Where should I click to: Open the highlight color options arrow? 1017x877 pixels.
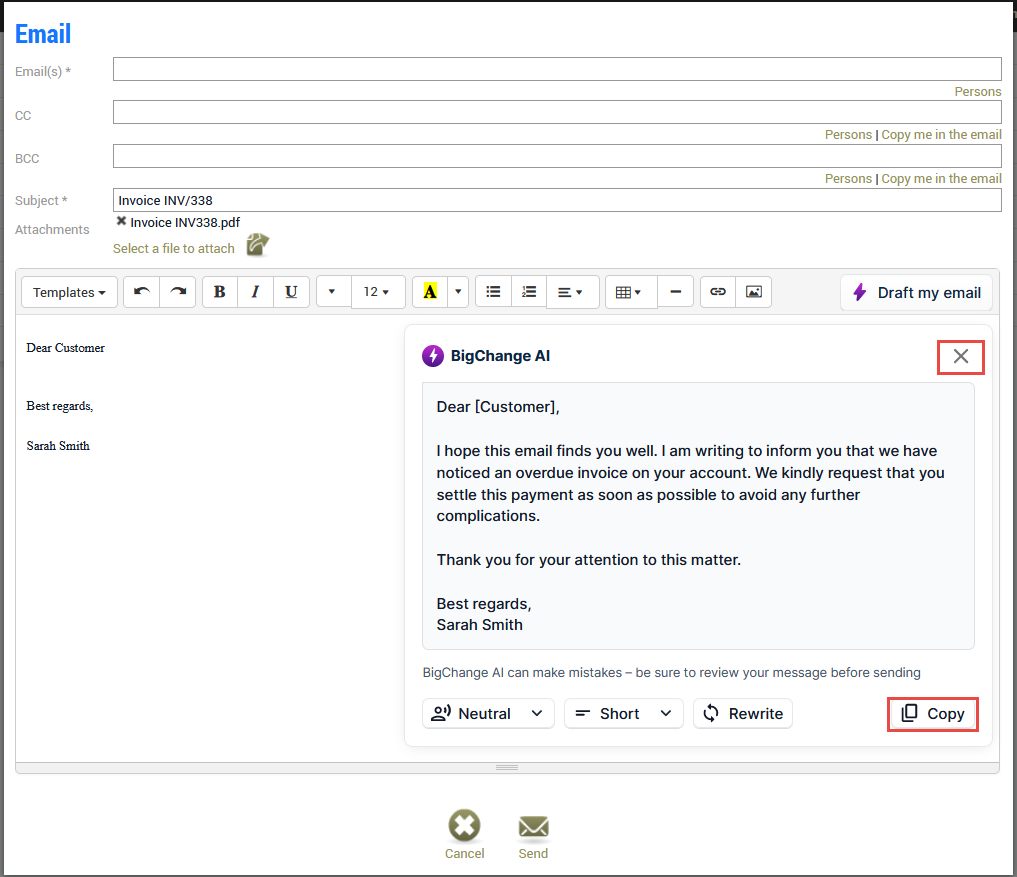point(458,292)
